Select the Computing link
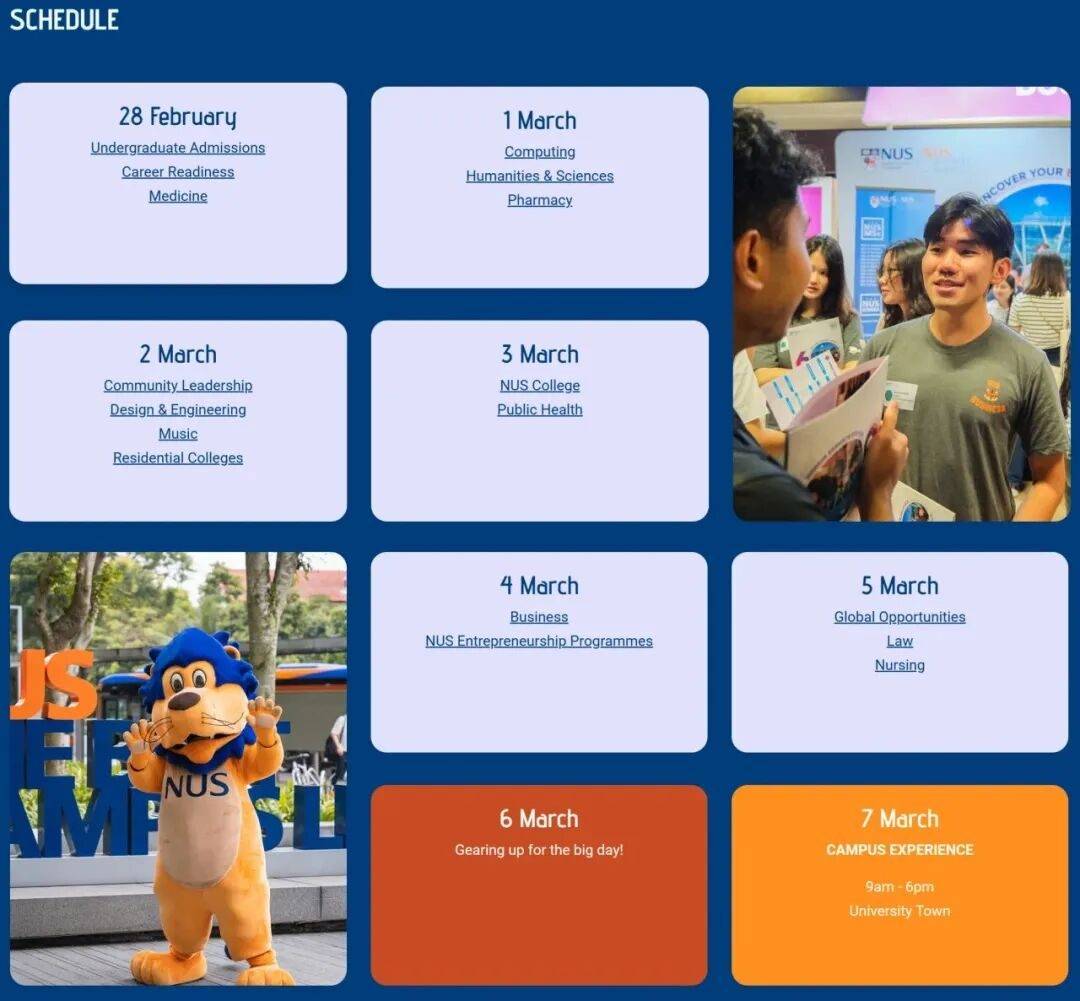 click(540, 152)
